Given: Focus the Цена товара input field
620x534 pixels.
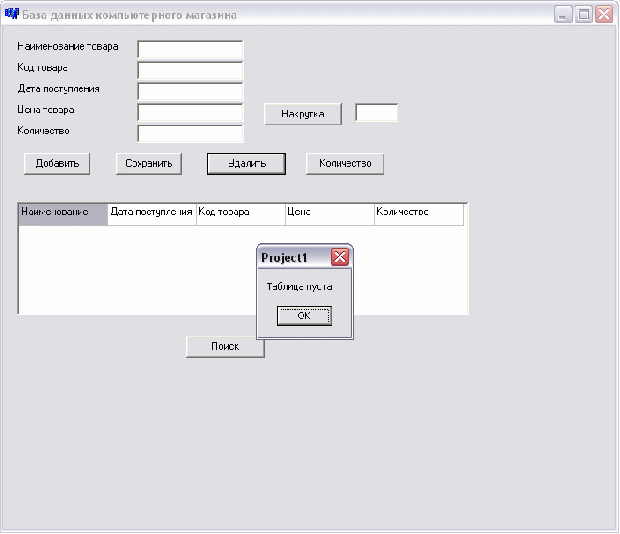Looking at the screenshot, I should [190, 112].
